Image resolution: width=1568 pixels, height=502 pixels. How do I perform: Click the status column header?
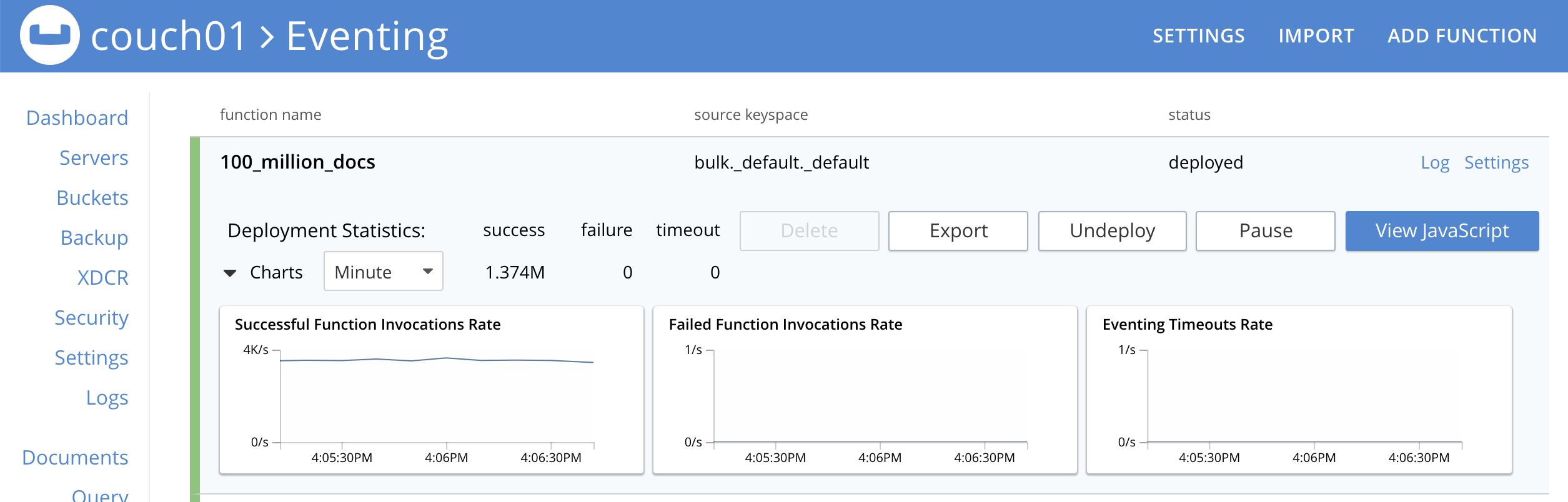tap(1189, 114)
